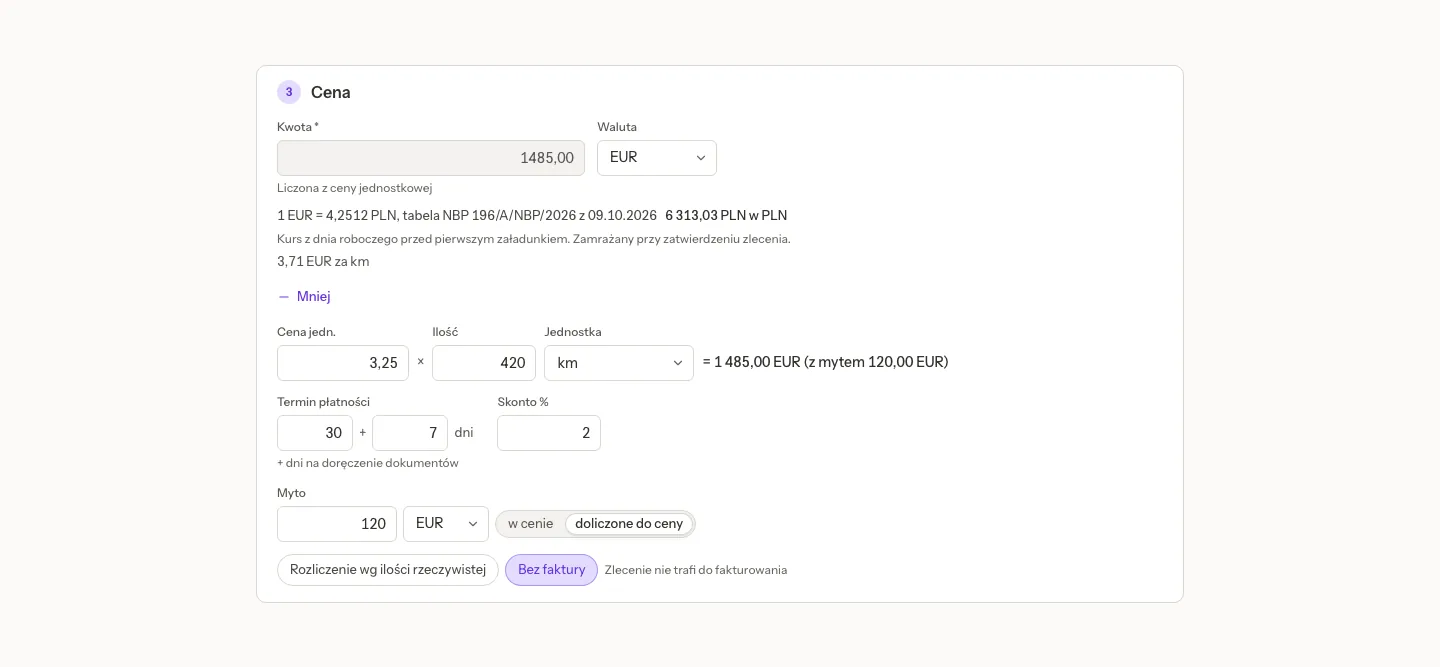This screenshot has width=1440, height=667.
Task: Click 'Liczona z ceny jednostkowej' hint text
Action: coord(355,188)
